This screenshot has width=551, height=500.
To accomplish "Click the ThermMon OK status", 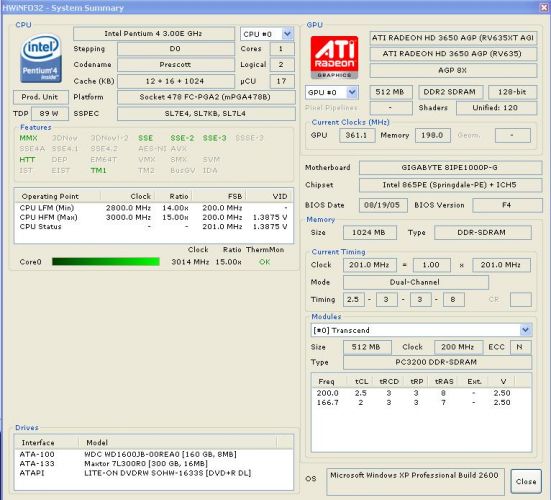I will 265,262.
